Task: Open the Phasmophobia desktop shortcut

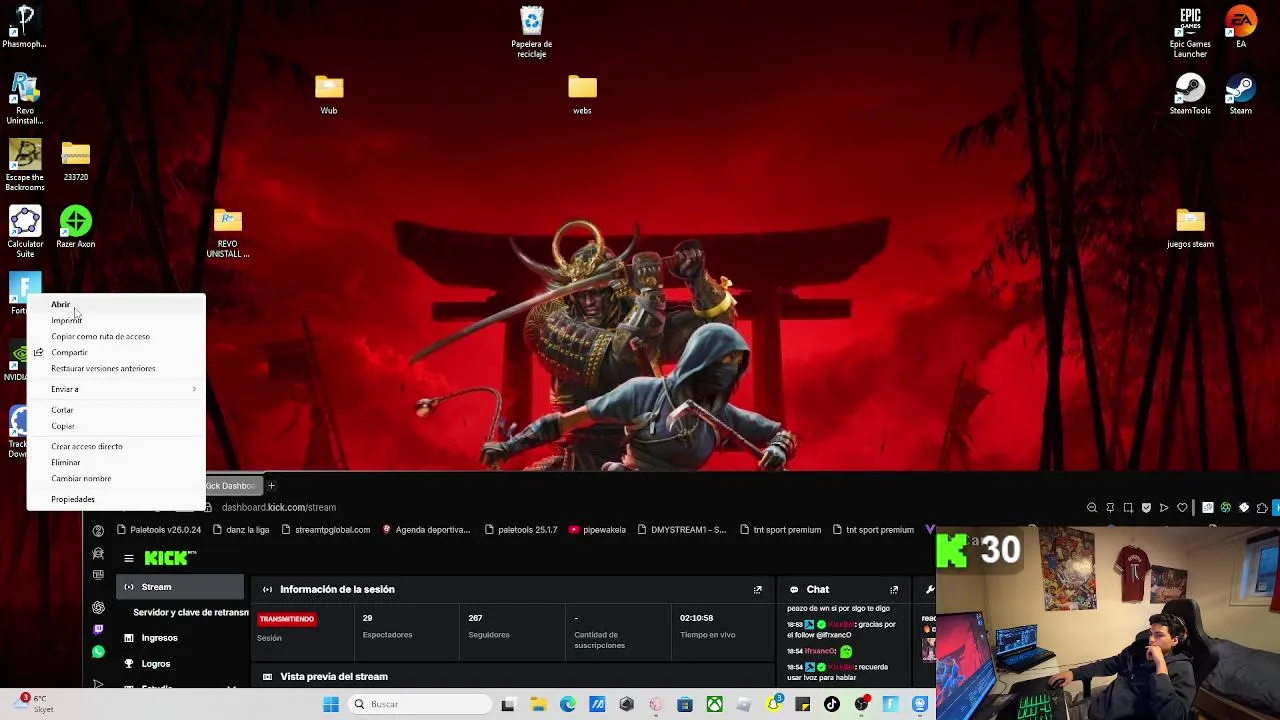Action: (25, 27)
